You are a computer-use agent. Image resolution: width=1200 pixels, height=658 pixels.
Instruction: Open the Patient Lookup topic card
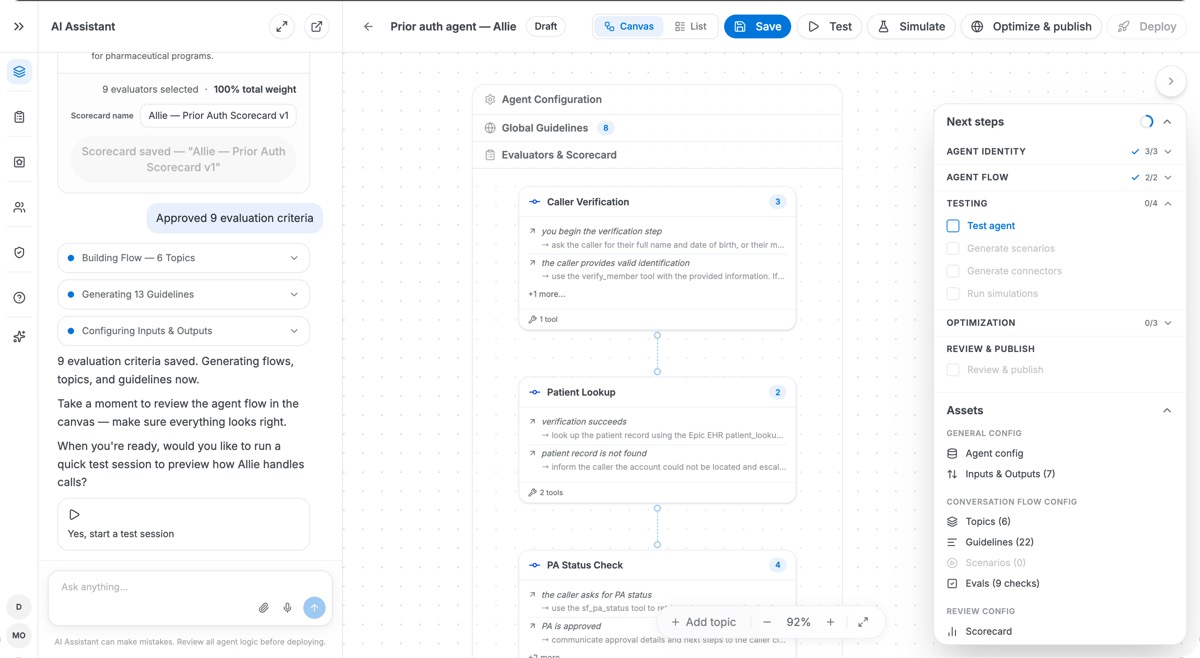(x=657, y=440)
